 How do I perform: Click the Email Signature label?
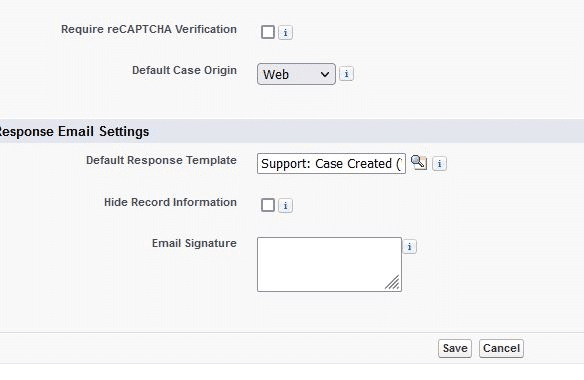pos(194,243)
